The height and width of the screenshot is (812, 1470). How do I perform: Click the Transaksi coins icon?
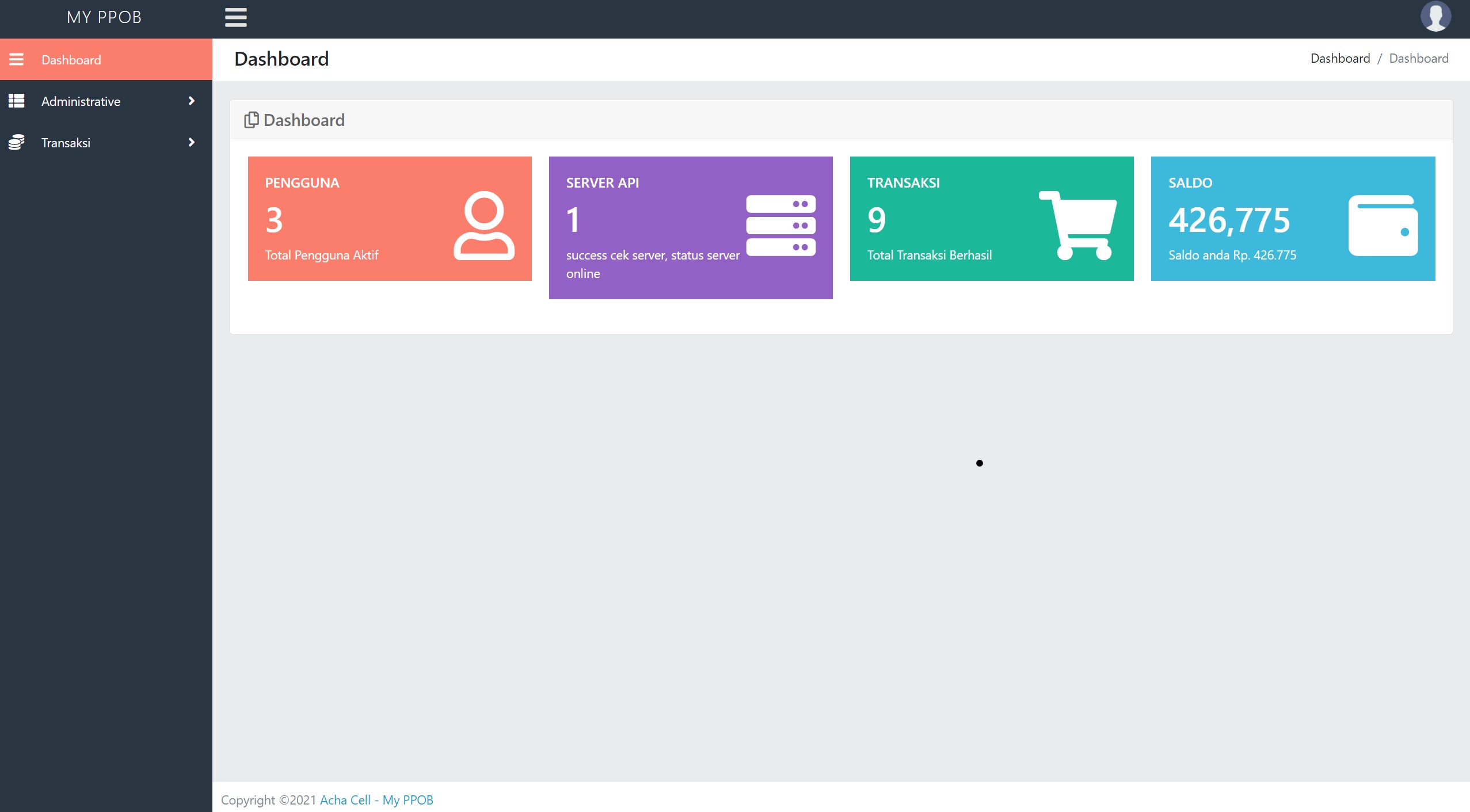17,142
